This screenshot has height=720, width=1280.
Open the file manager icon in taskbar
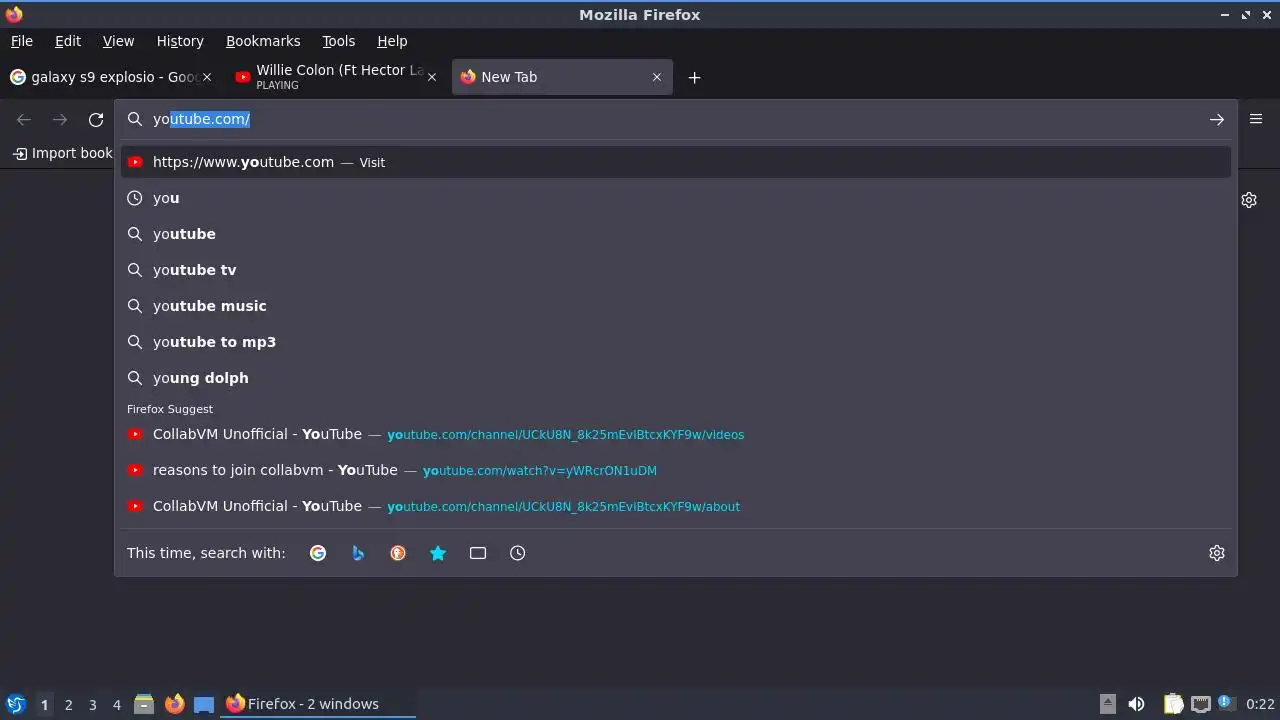(x=144, y=704)
